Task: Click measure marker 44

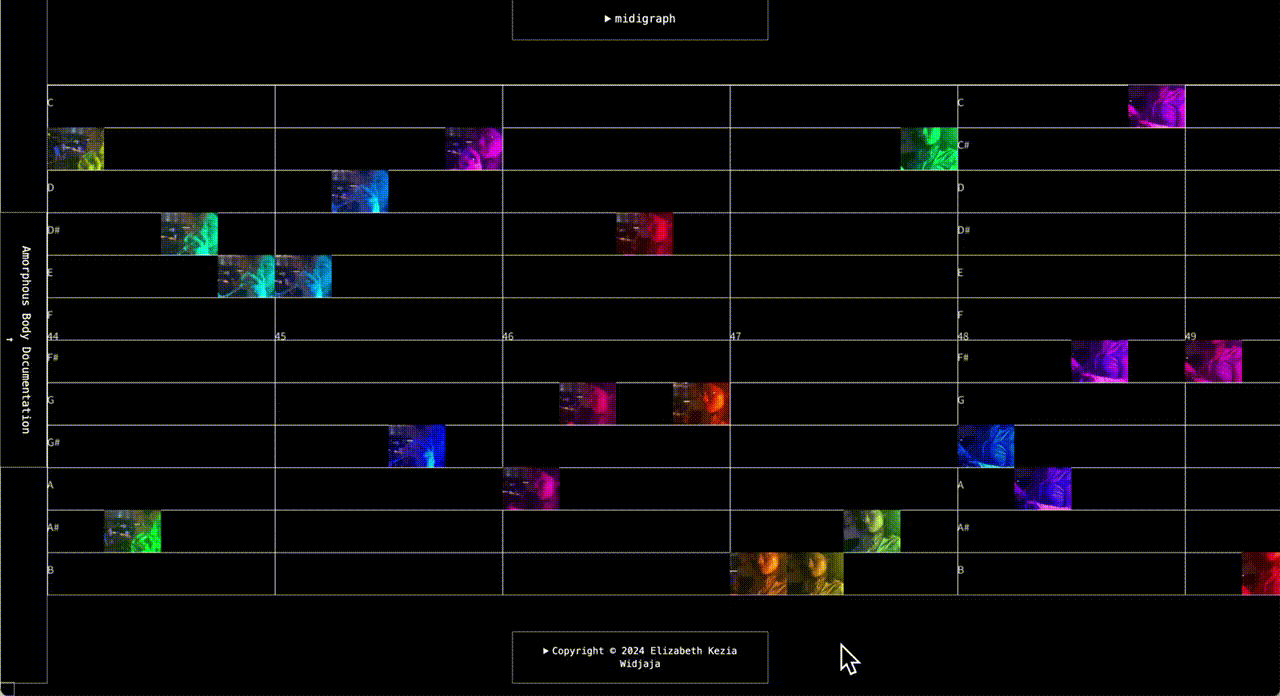Action: click(53, 337)
